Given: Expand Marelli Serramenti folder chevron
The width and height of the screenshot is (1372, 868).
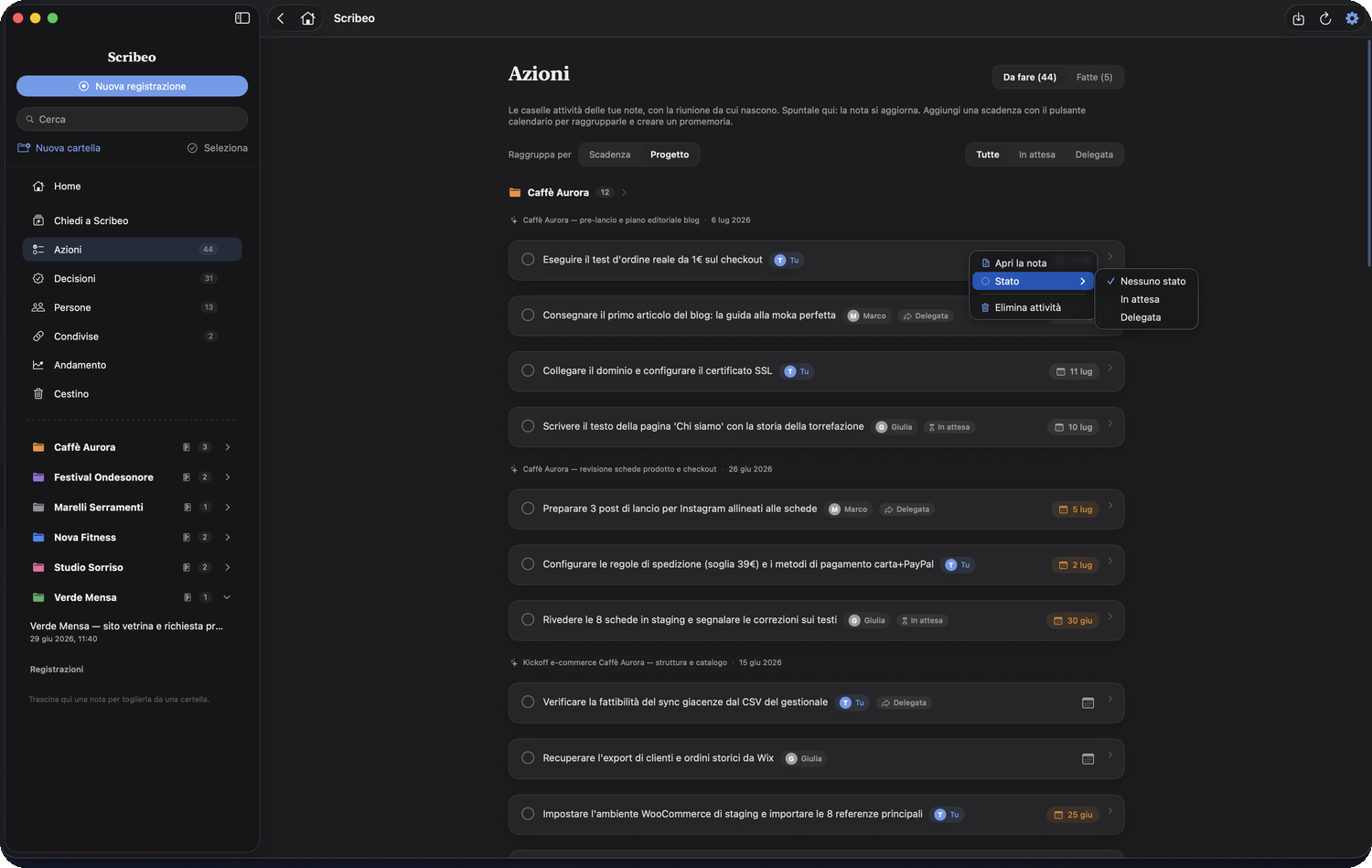Looking at the screenshot, I should 227,508.
